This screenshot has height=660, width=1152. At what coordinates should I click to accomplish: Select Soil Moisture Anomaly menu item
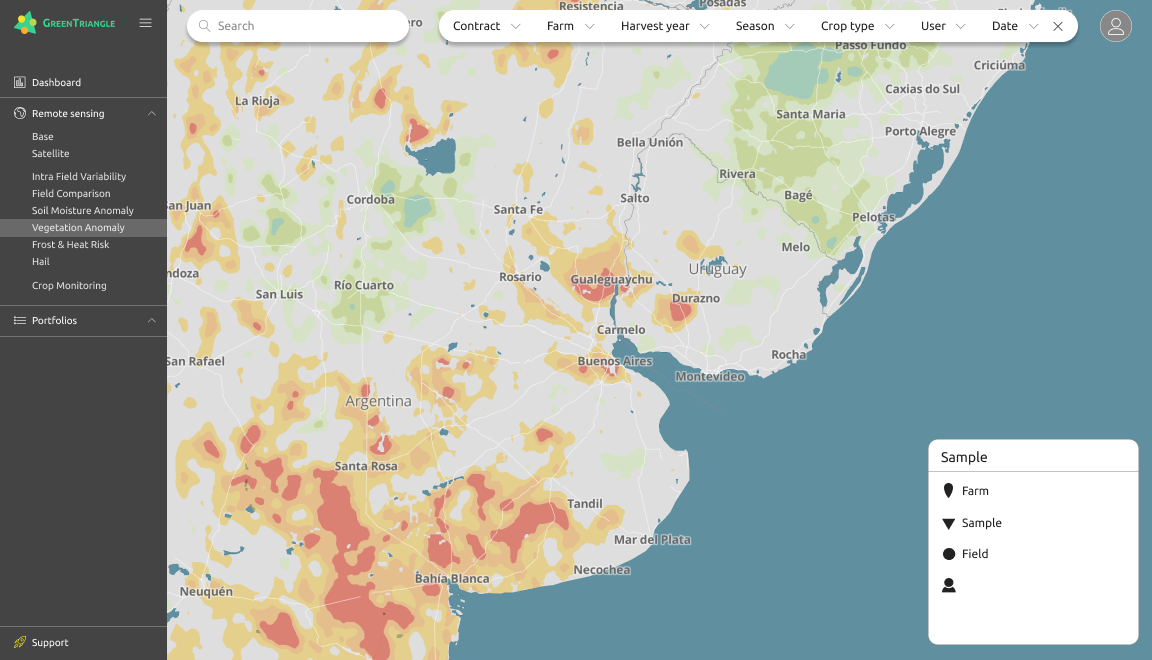pyautogui.click(x=82, y=211)
